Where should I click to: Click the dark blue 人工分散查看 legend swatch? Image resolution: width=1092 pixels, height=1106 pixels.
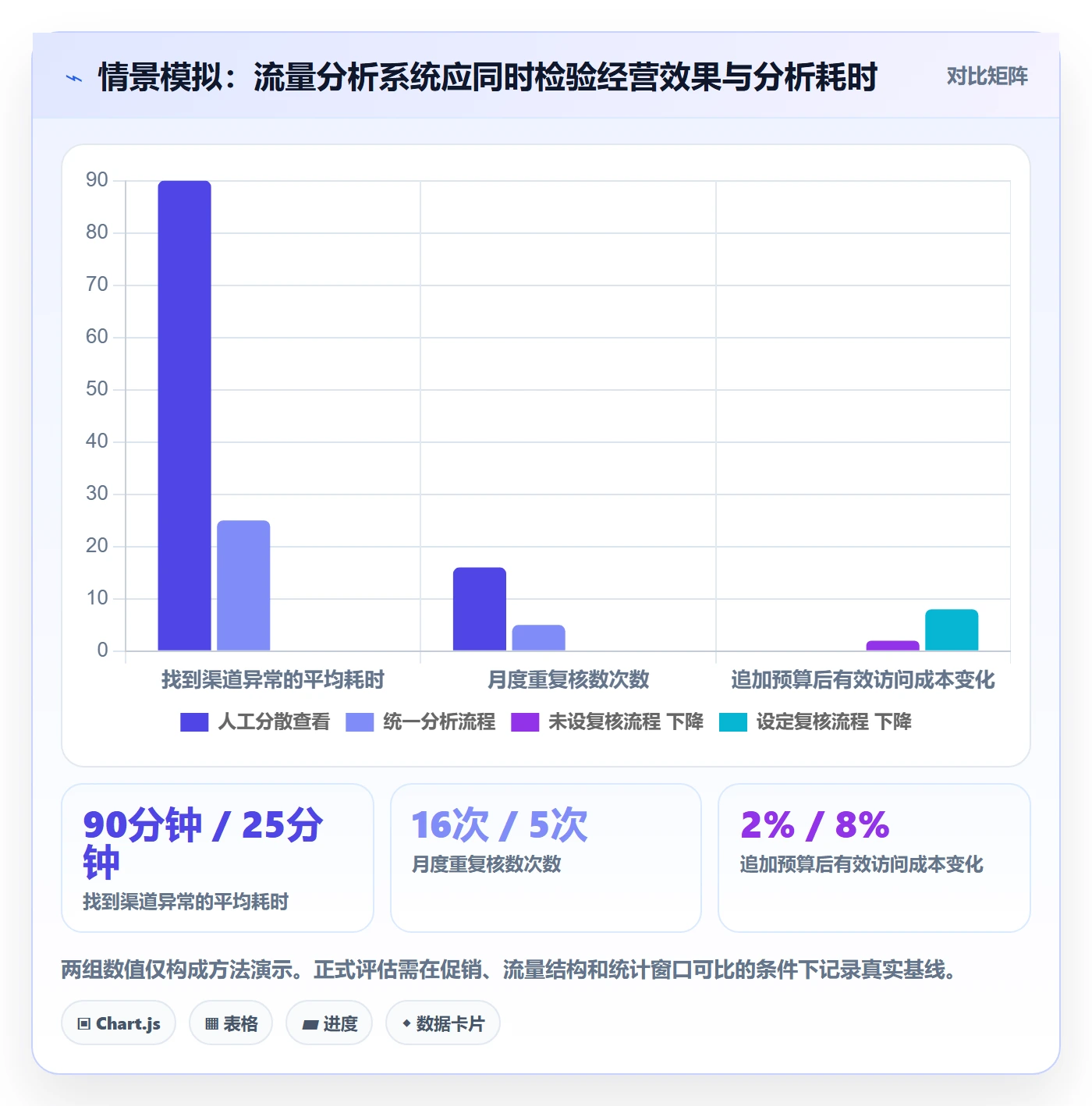point(194,722)
